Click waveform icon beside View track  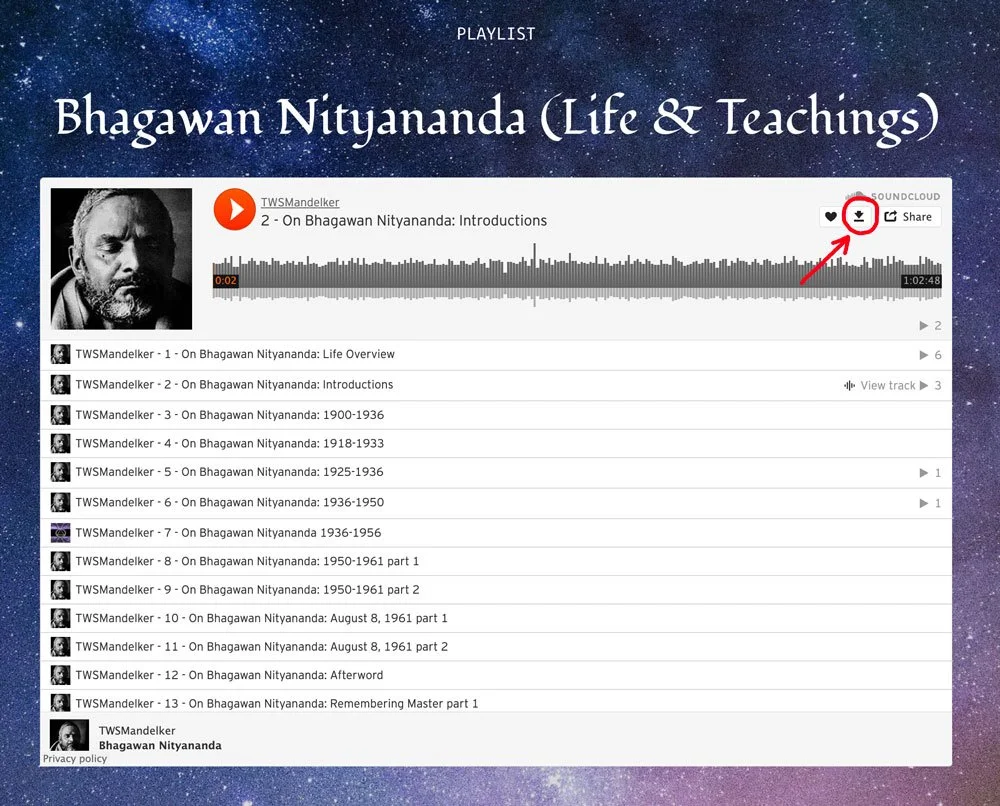(849, 385)
